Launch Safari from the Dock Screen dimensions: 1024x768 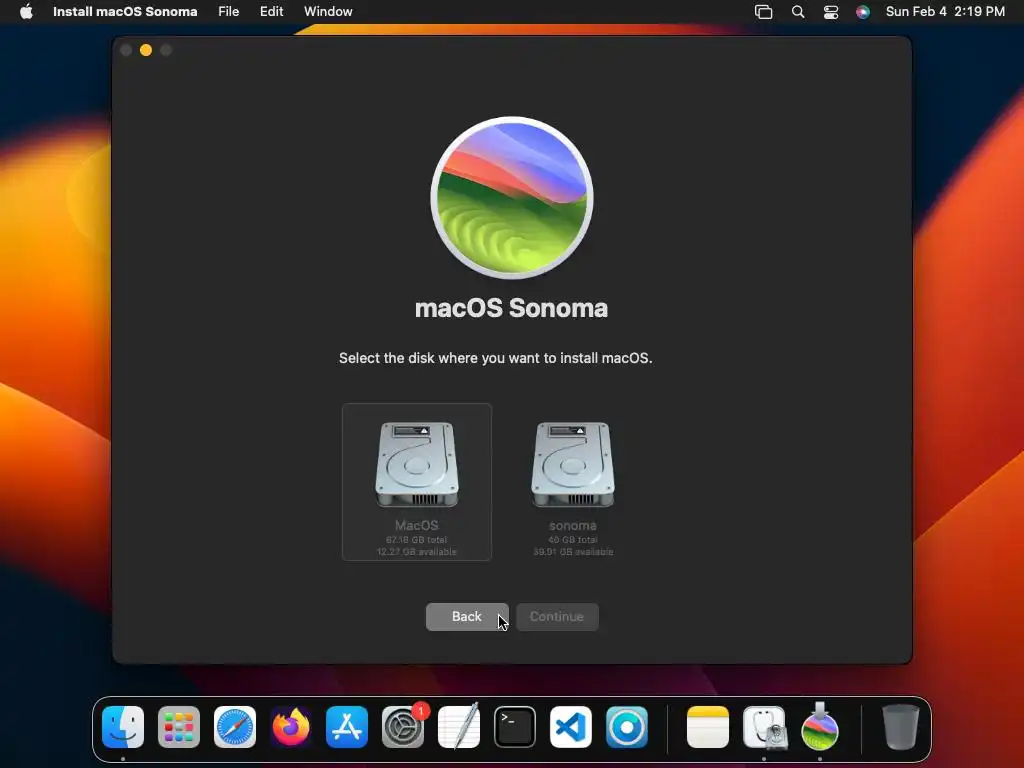click(235, 727)
